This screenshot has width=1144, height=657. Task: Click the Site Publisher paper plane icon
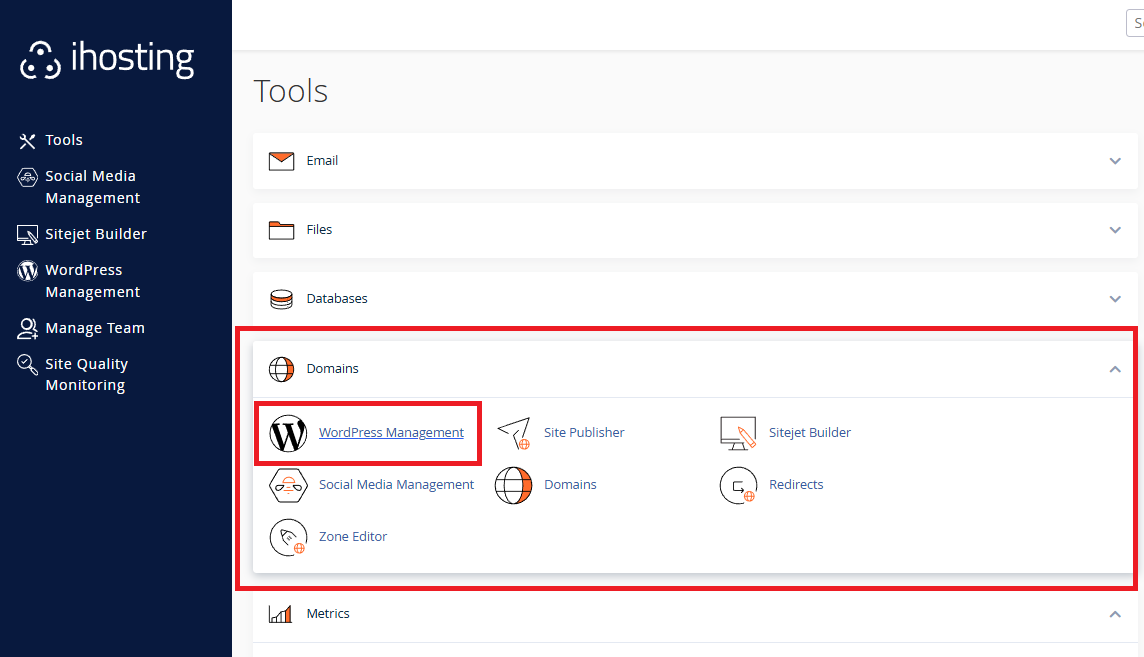[514, 433]
